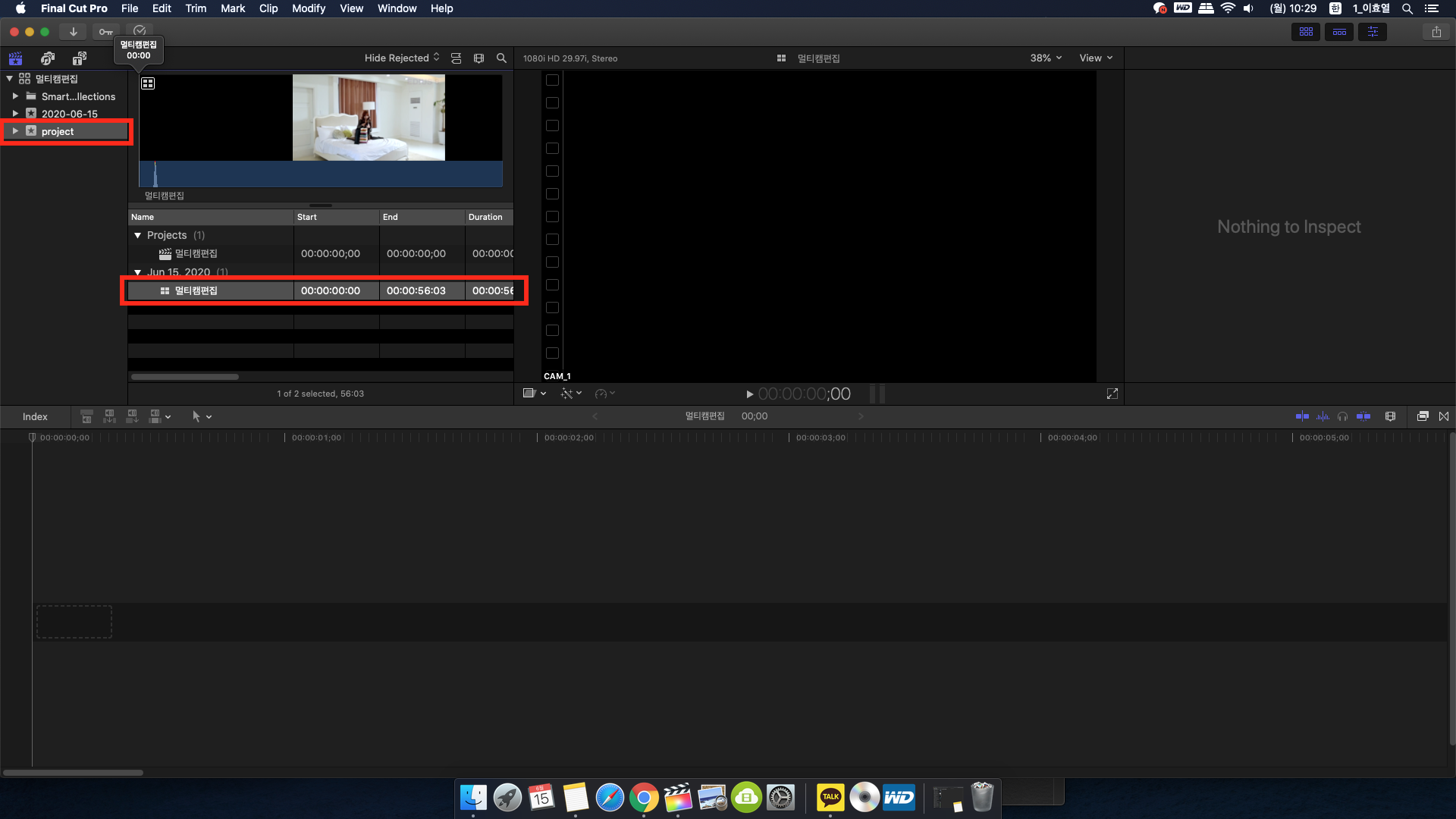1456x819 pixels.
Task: Open the Photos and Audio sidebar
Action: (48, 58)
